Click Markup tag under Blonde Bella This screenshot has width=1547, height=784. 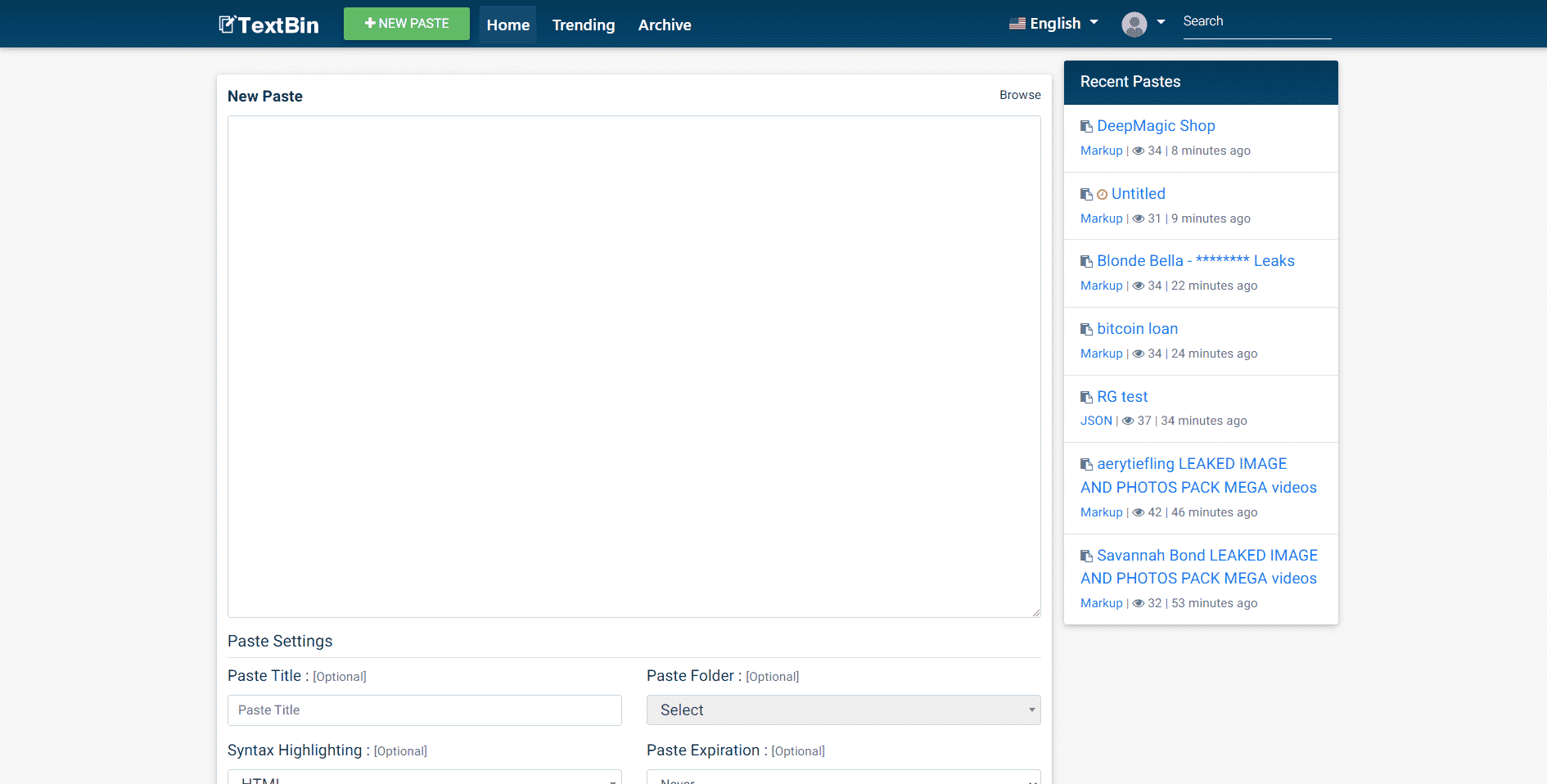click(1101, 286)
